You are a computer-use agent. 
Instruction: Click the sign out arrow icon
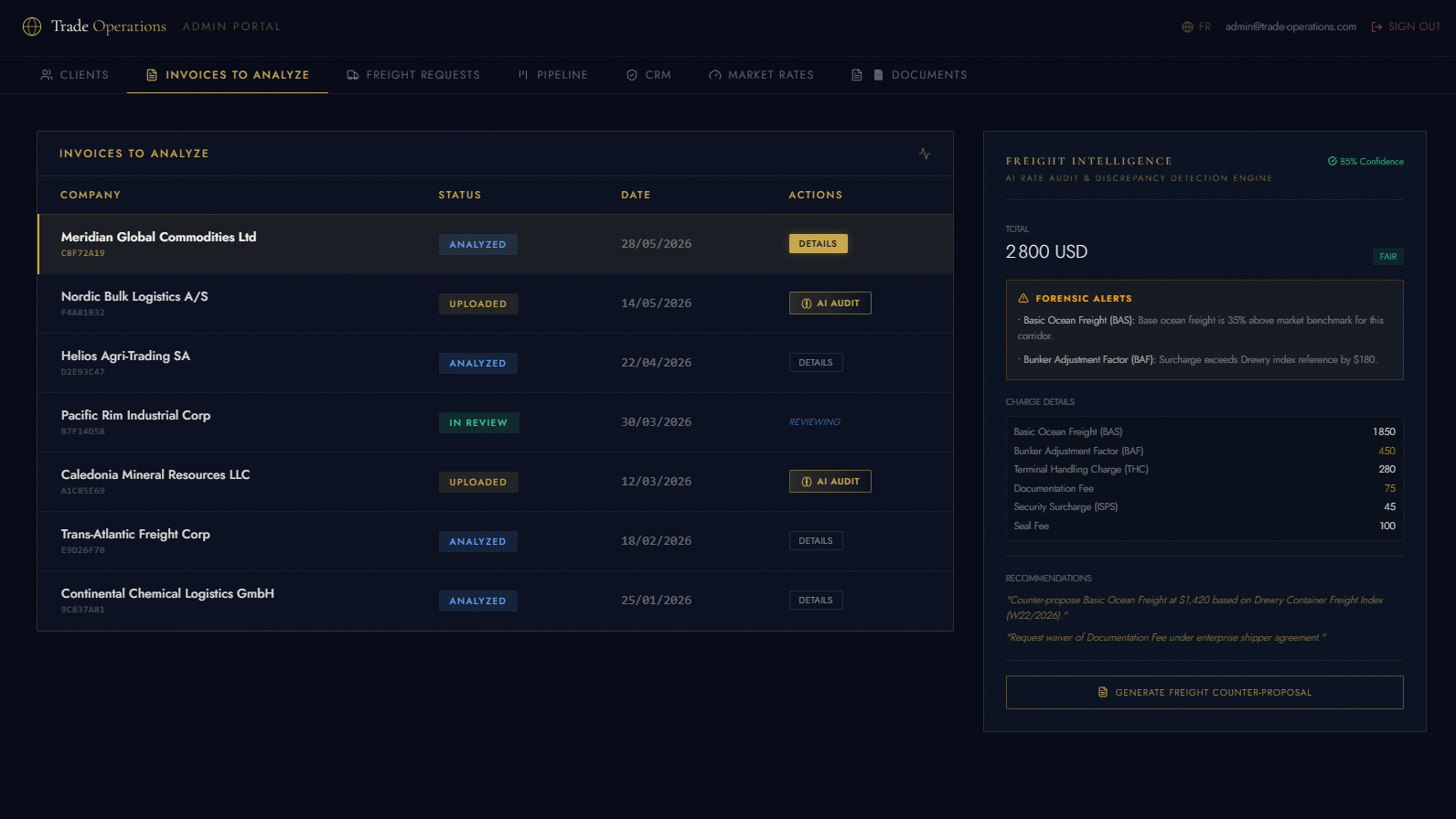1376,27
